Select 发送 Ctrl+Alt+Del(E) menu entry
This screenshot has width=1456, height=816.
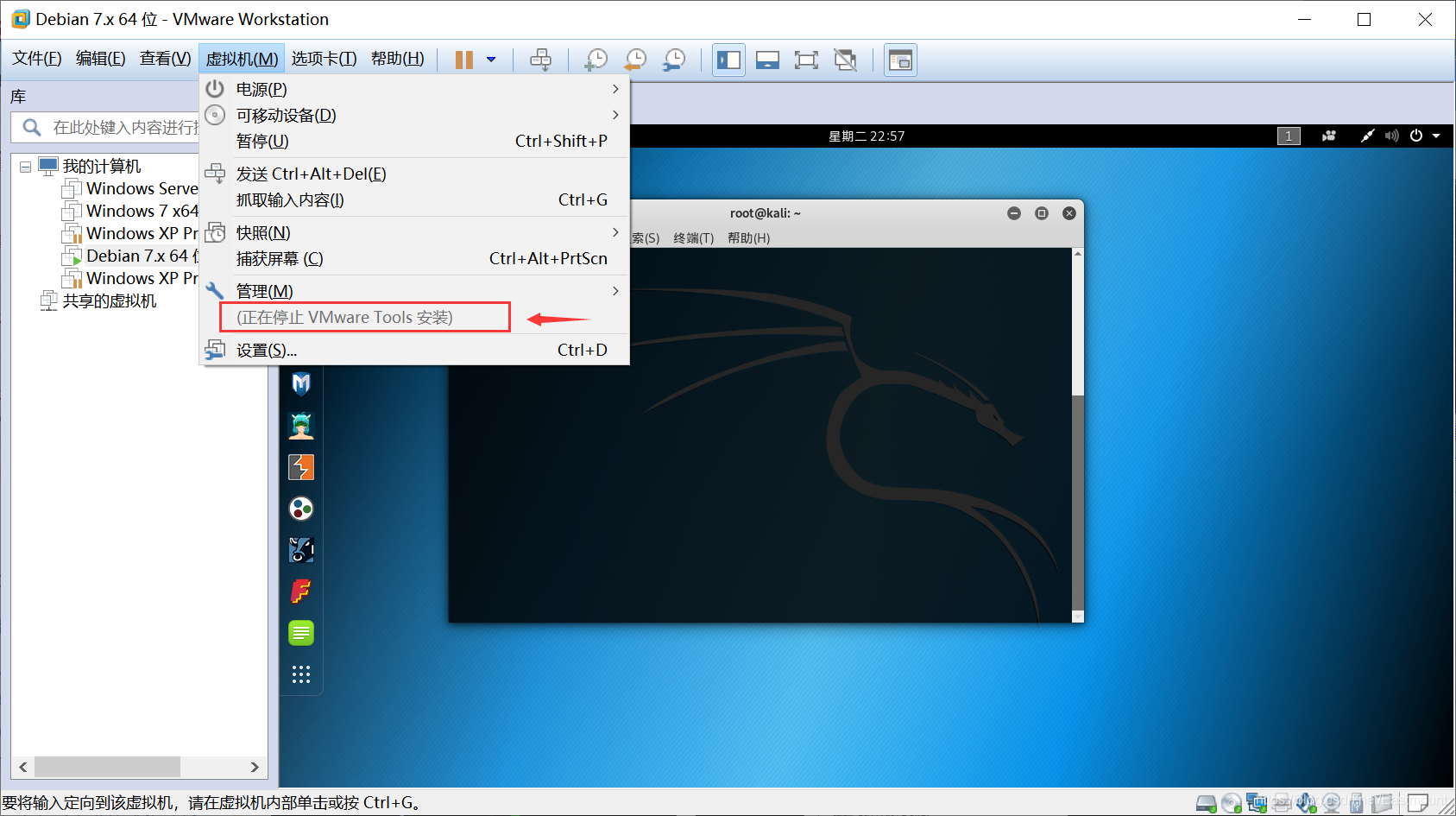414,174
